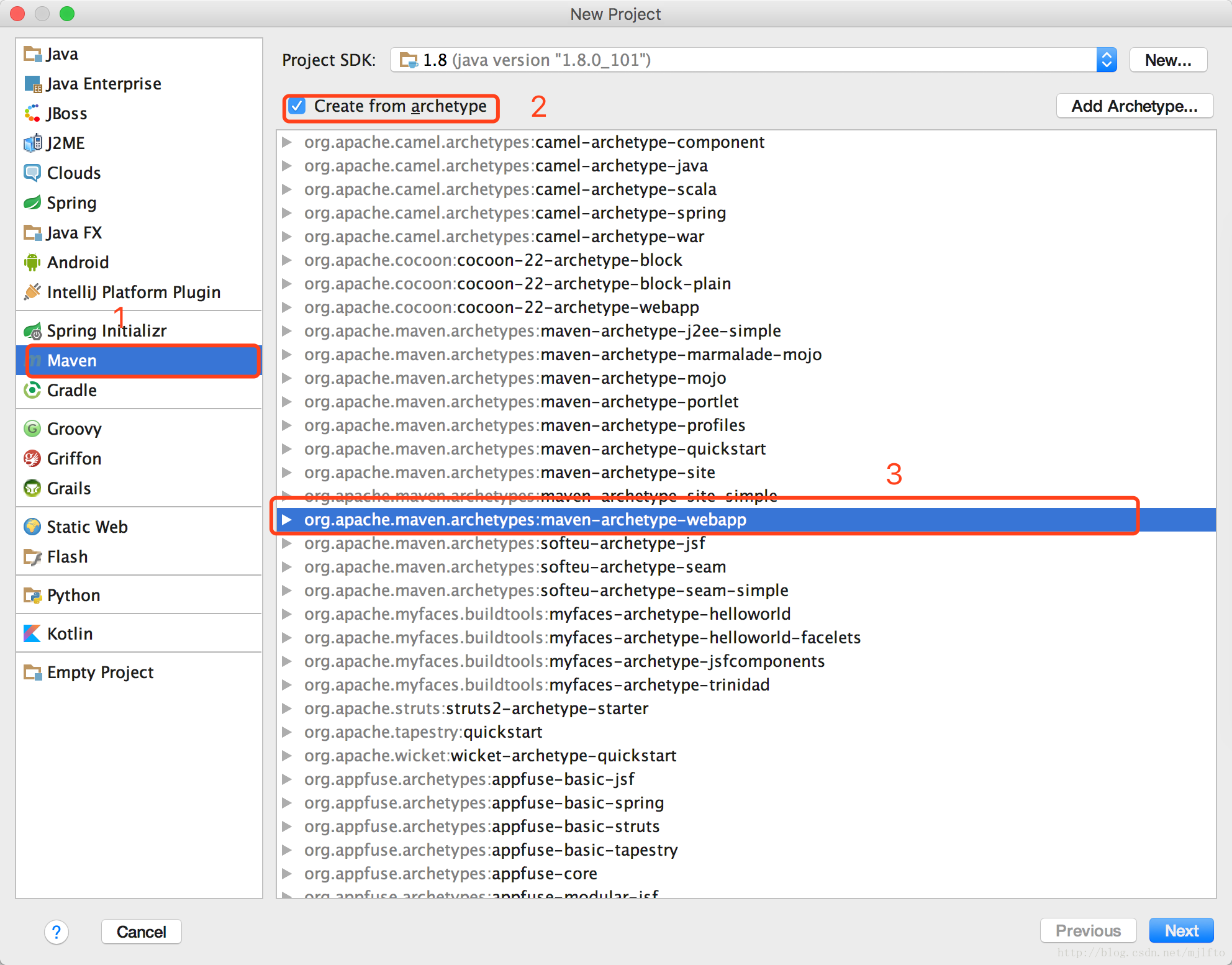
Task: Click the Kotlin icon
Action: pyautogui.click(x=32, y=633)
